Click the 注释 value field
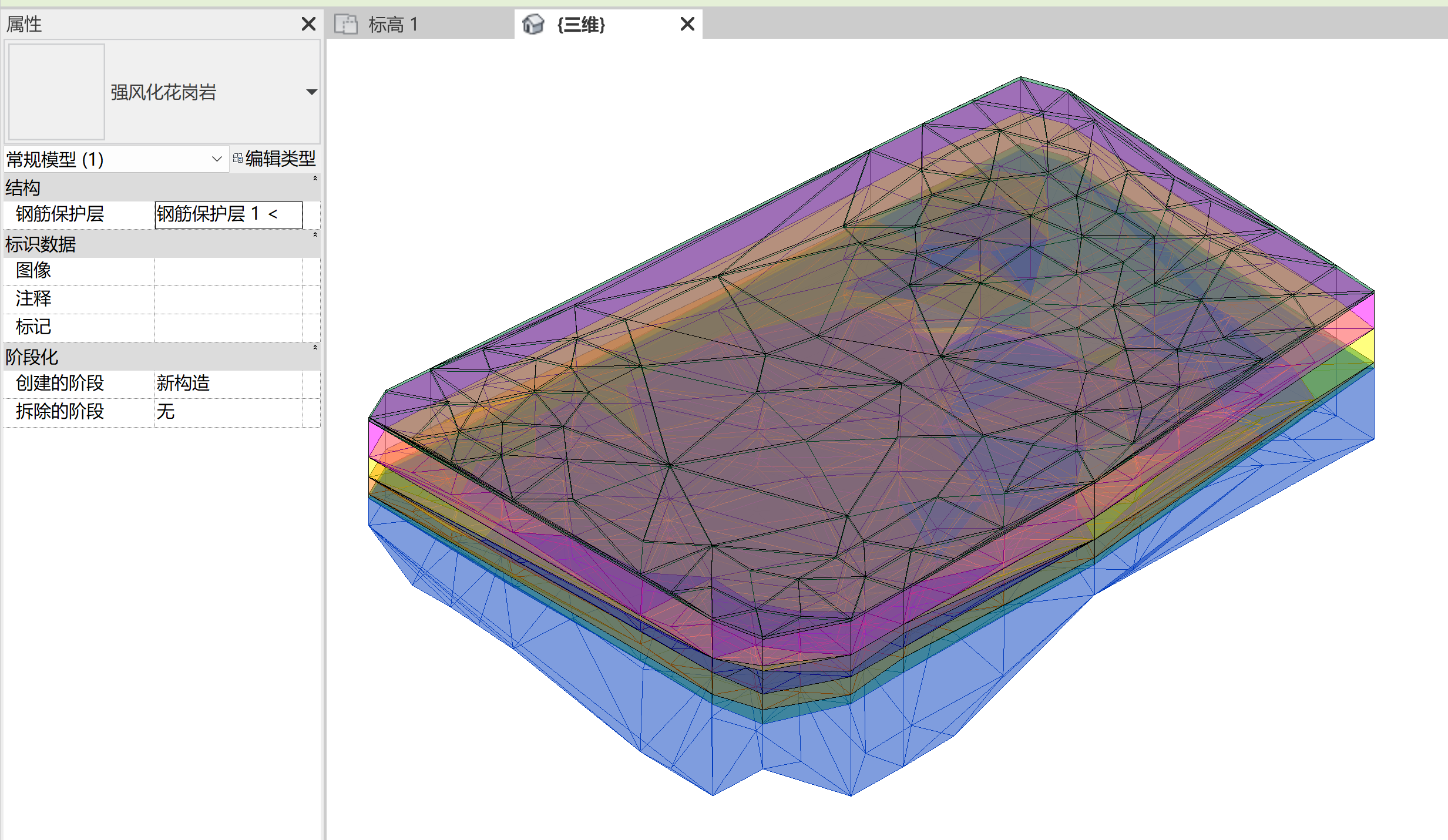1448x840 pixels. tap(228, 299)
